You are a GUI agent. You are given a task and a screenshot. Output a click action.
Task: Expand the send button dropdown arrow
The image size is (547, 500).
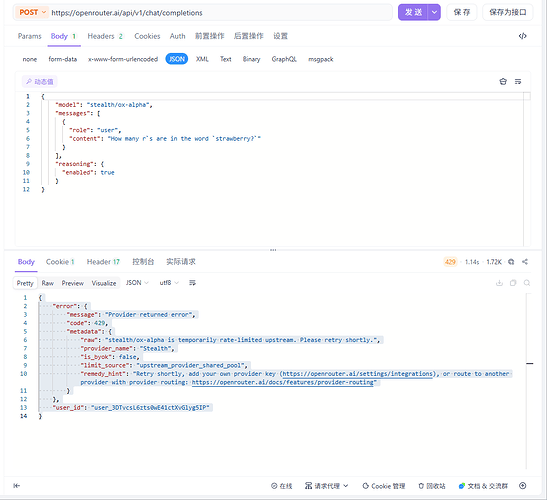click(x=434, y=12)
